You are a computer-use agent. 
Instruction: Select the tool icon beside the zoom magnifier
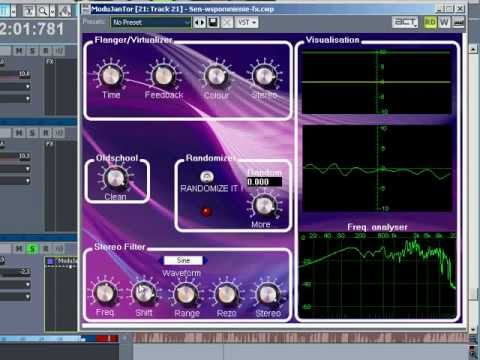[x=29, y=11]
